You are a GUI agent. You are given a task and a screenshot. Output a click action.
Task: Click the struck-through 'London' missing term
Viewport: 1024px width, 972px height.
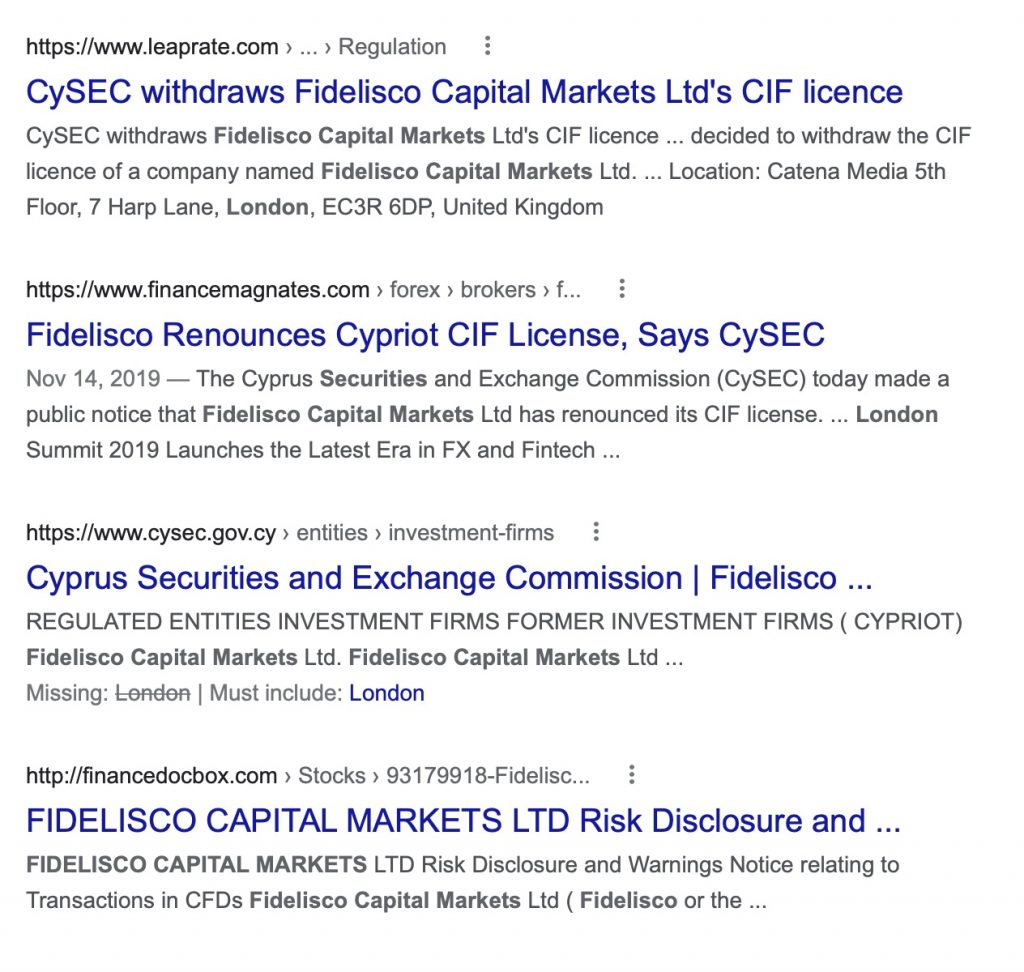click(153, 693)
